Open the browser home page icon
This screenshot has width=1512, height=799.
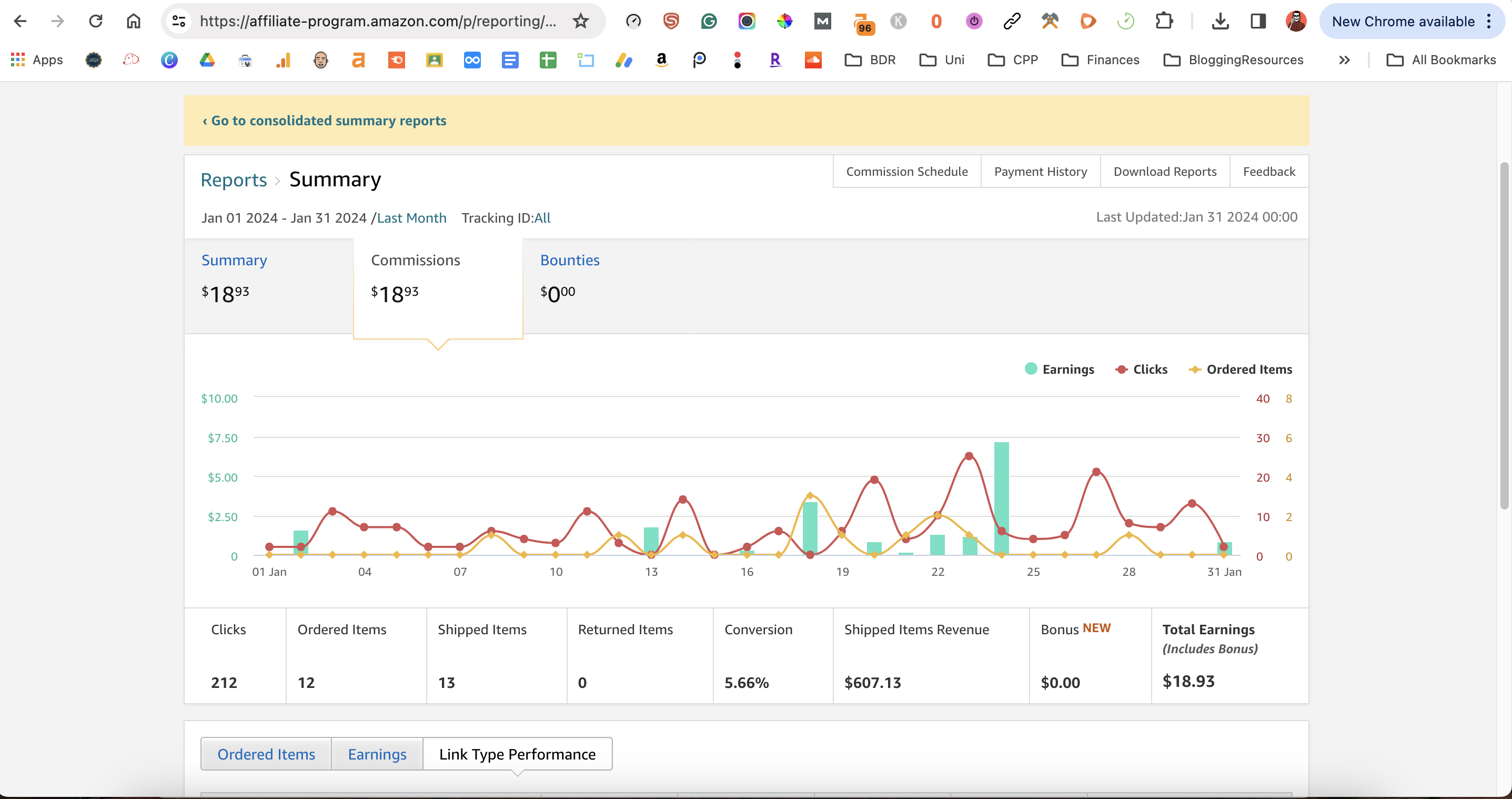pyautogui.click(x=134, y=22)
